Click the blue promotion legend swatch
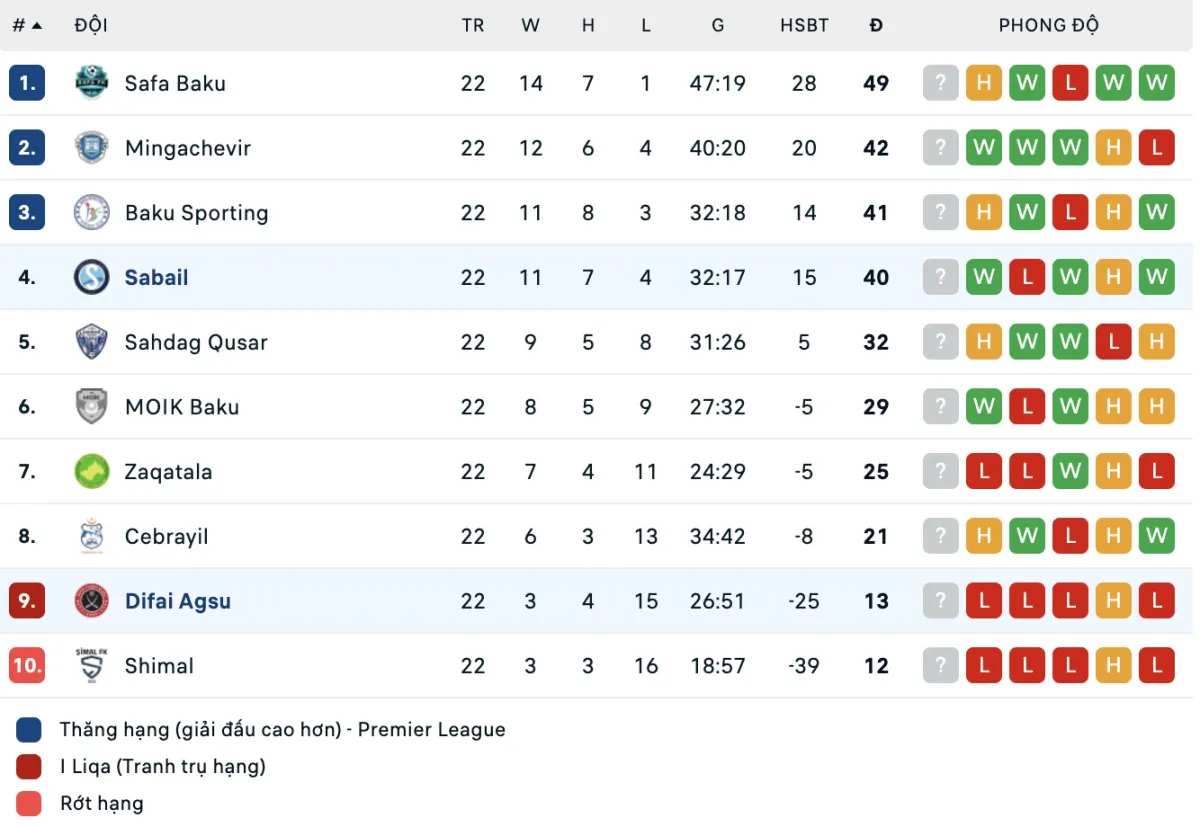Viewport: 1200px width, 827px height. tap(29, 730)
